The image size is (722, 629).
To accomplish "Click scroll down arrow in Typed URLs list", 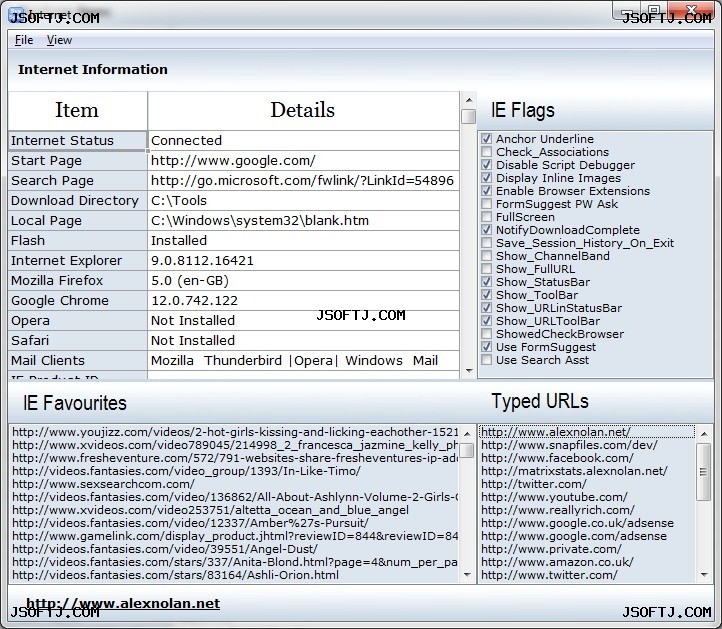I will click(x=704, y=575).
